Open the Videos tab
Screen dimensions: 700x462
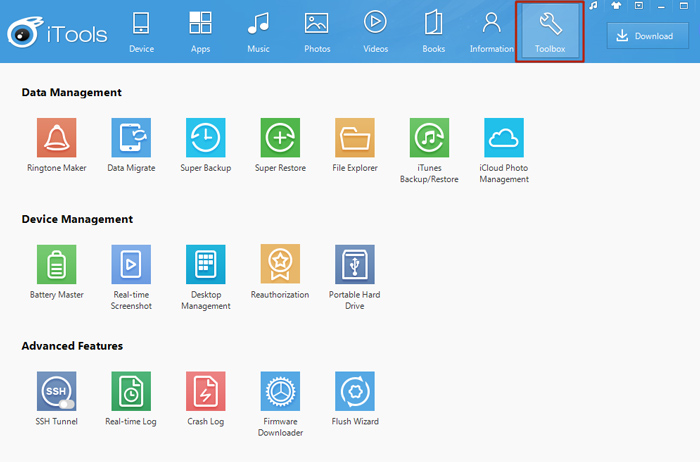click(x=375, y=32)
